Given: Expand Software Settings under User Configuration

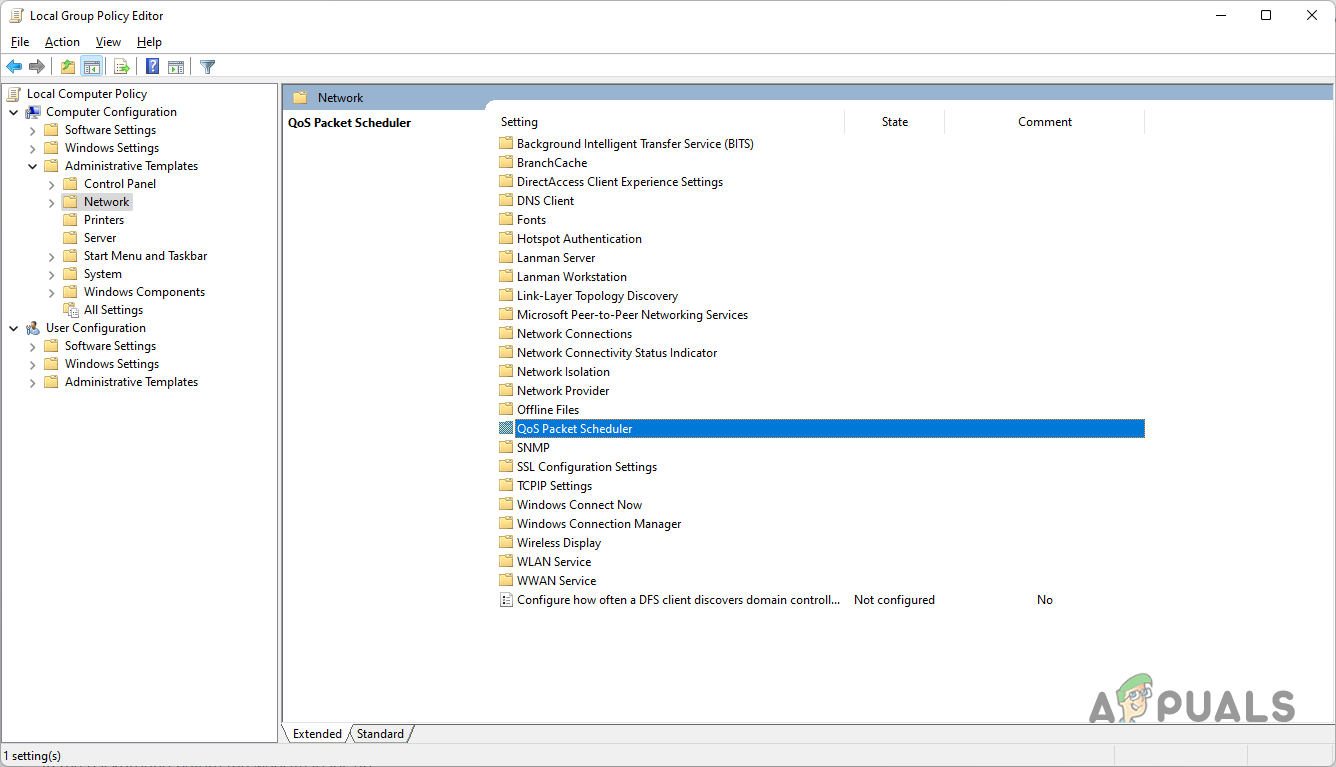Looking at the screenshot, I should tap(33, 346).
